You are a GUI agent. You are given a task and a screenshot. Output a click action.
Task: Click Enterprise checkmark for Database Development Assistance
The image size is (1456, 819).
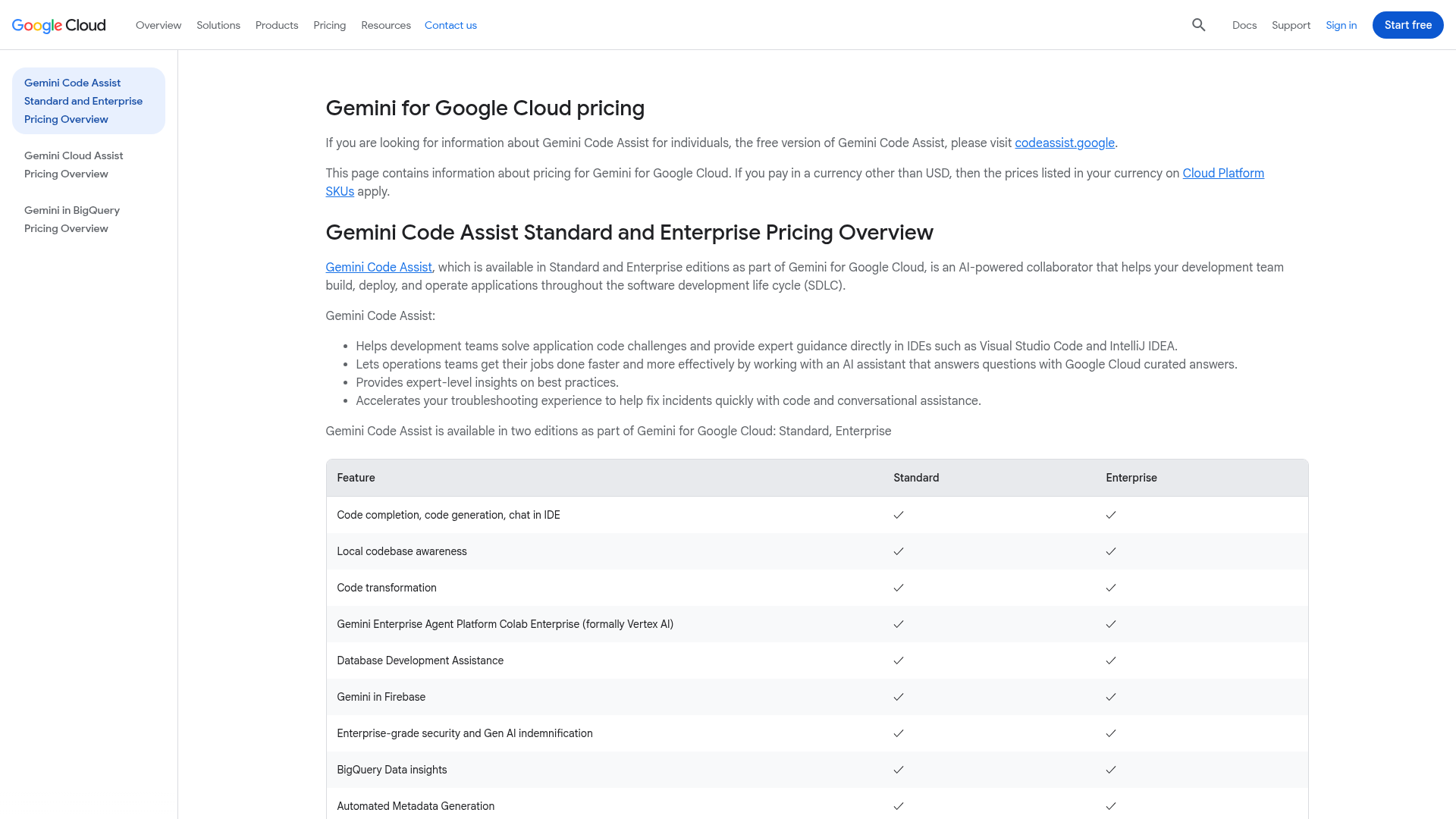tap(1111, 661)
